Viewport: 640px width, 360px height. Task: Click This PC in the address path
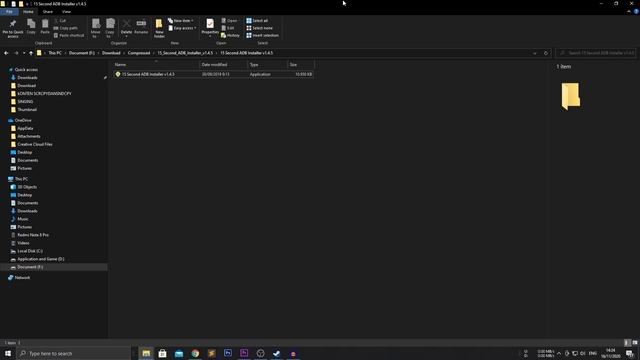[55, 53]
